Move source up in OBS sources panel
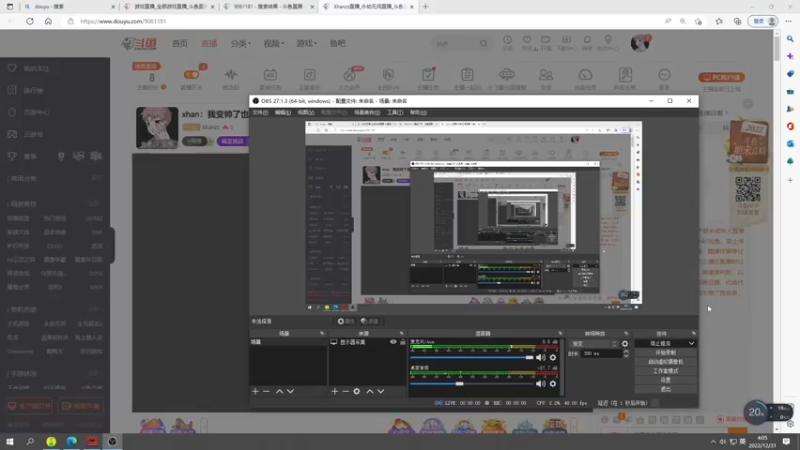The width and height of the screenshot is (800, 450). [x=370, y=391]
